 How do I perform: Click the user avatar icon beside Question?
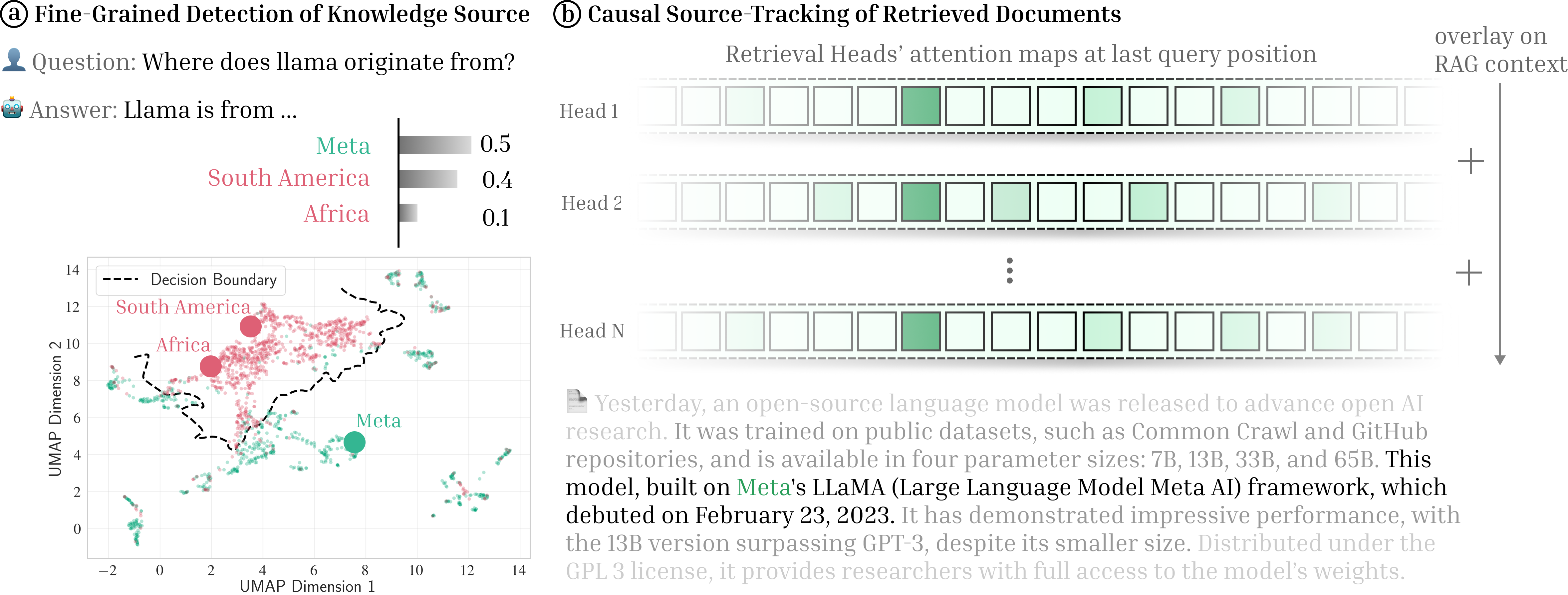[x=13, y=60]
